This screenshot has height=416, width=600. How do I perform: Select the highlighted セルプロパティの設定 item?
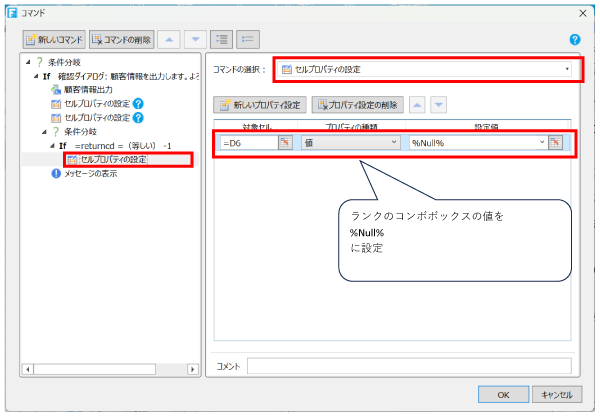(x=113, y=160)
